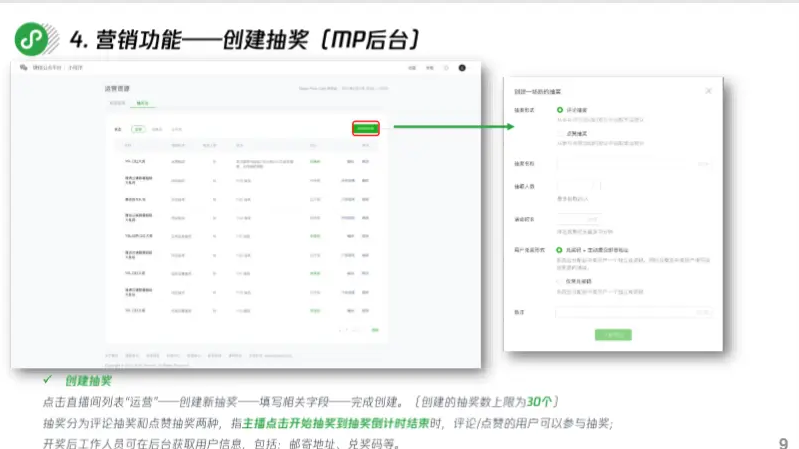Select the 评论抽奖 radio option

coord(560,109)
